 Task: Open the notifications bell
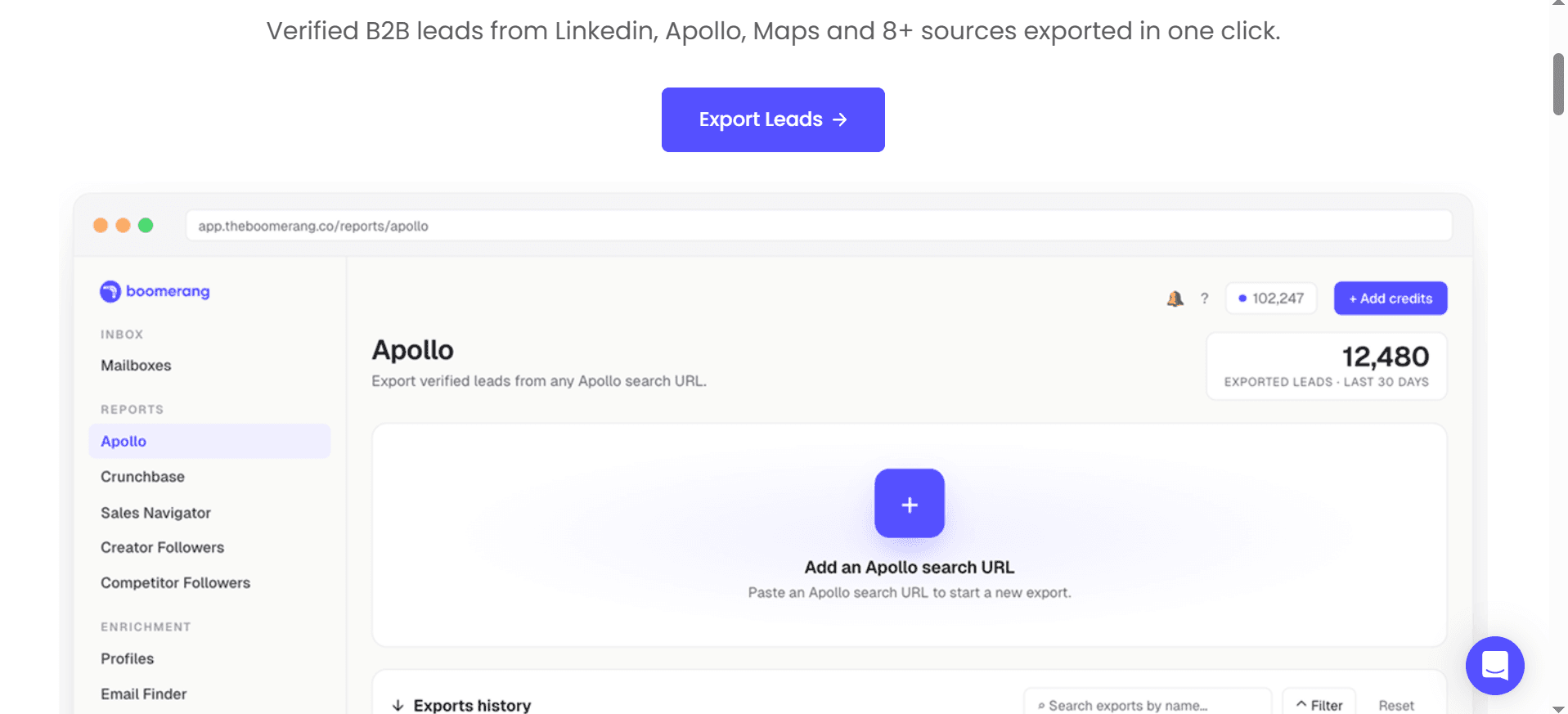(1175, 299)
